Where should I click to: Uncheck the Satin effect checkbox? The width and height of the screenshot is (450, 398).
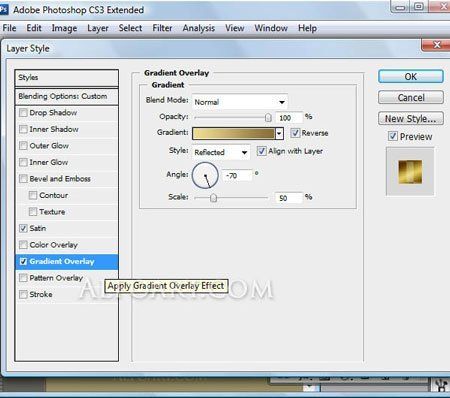pos(23,228)
